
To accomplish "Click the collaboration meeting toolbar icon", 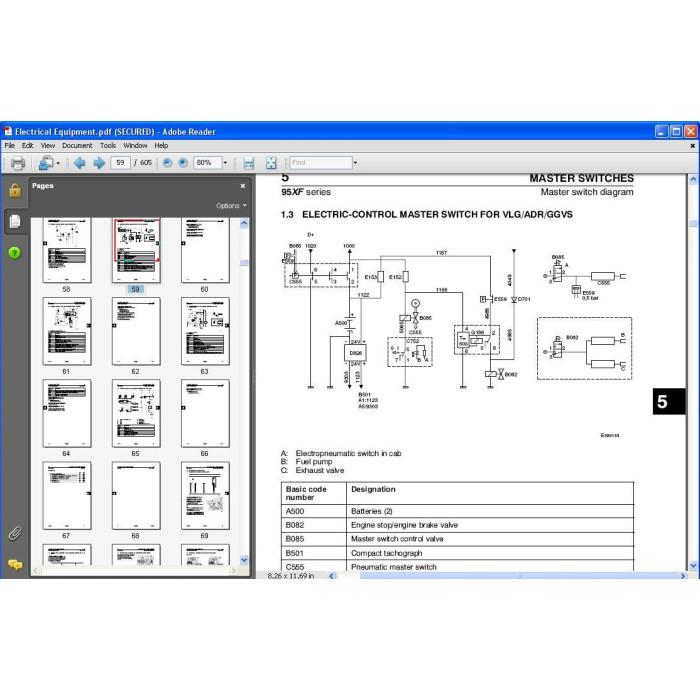I will click(x=46, y=163).
